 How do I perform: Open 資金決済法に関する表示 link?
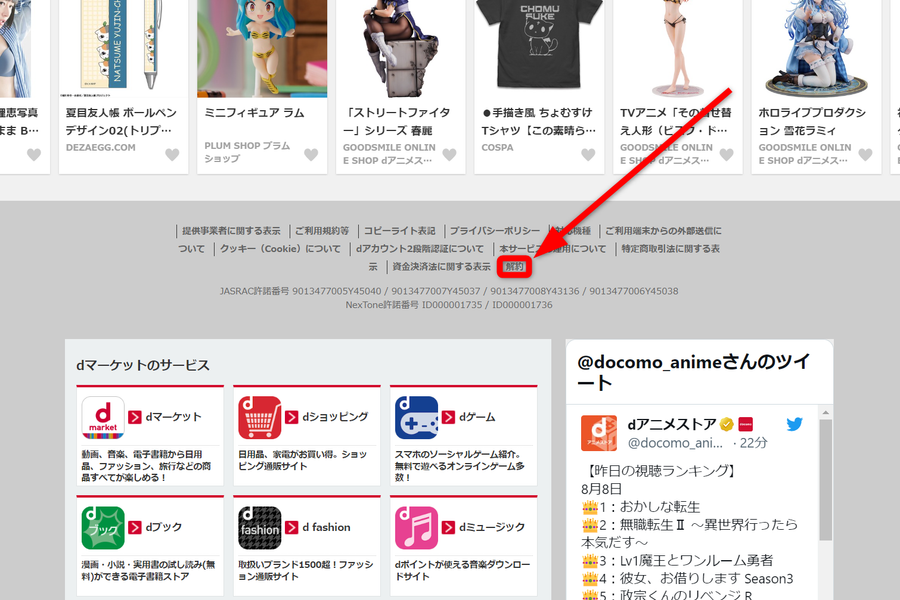[441, 266]
